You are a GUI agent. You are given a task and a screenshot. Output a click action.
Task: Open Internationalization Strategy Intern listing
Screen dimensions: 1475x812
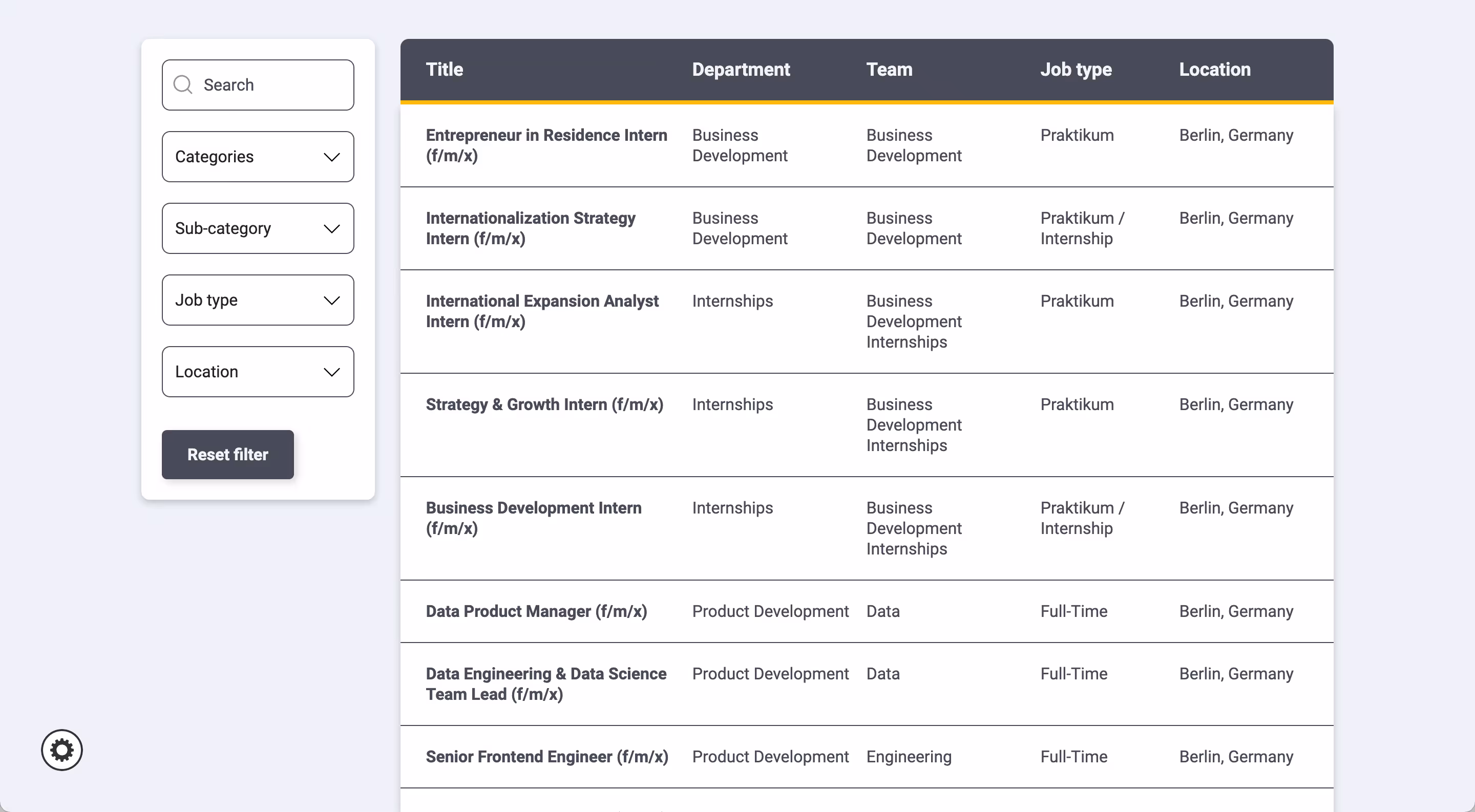(x=530, y=228)
